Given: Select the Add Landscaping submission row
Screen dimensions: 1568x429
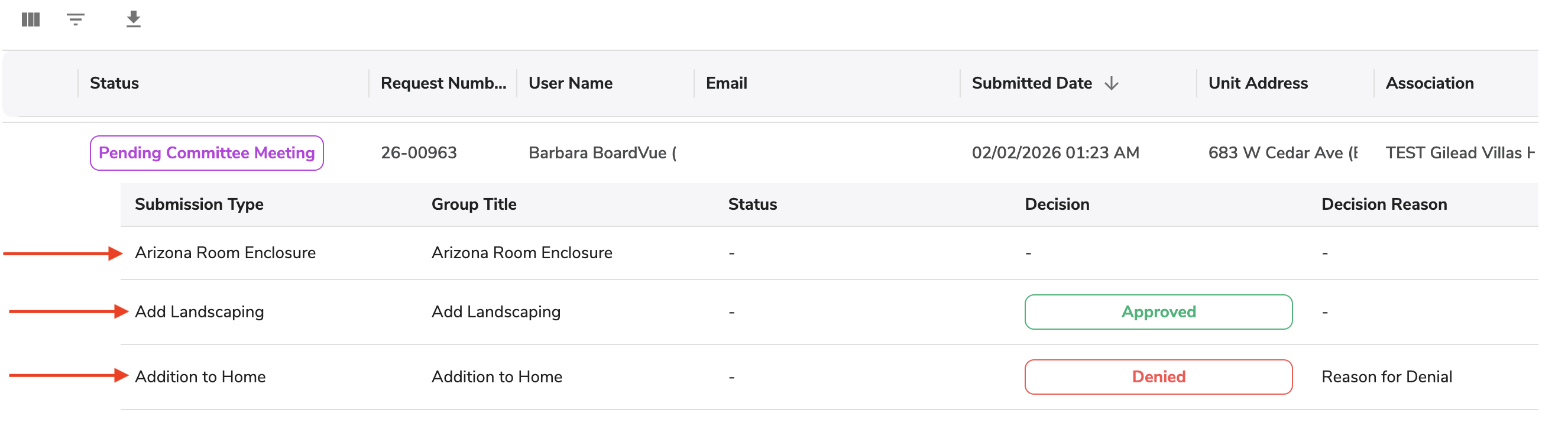Looking at the screenshot, I should click(x=829, y=312).
